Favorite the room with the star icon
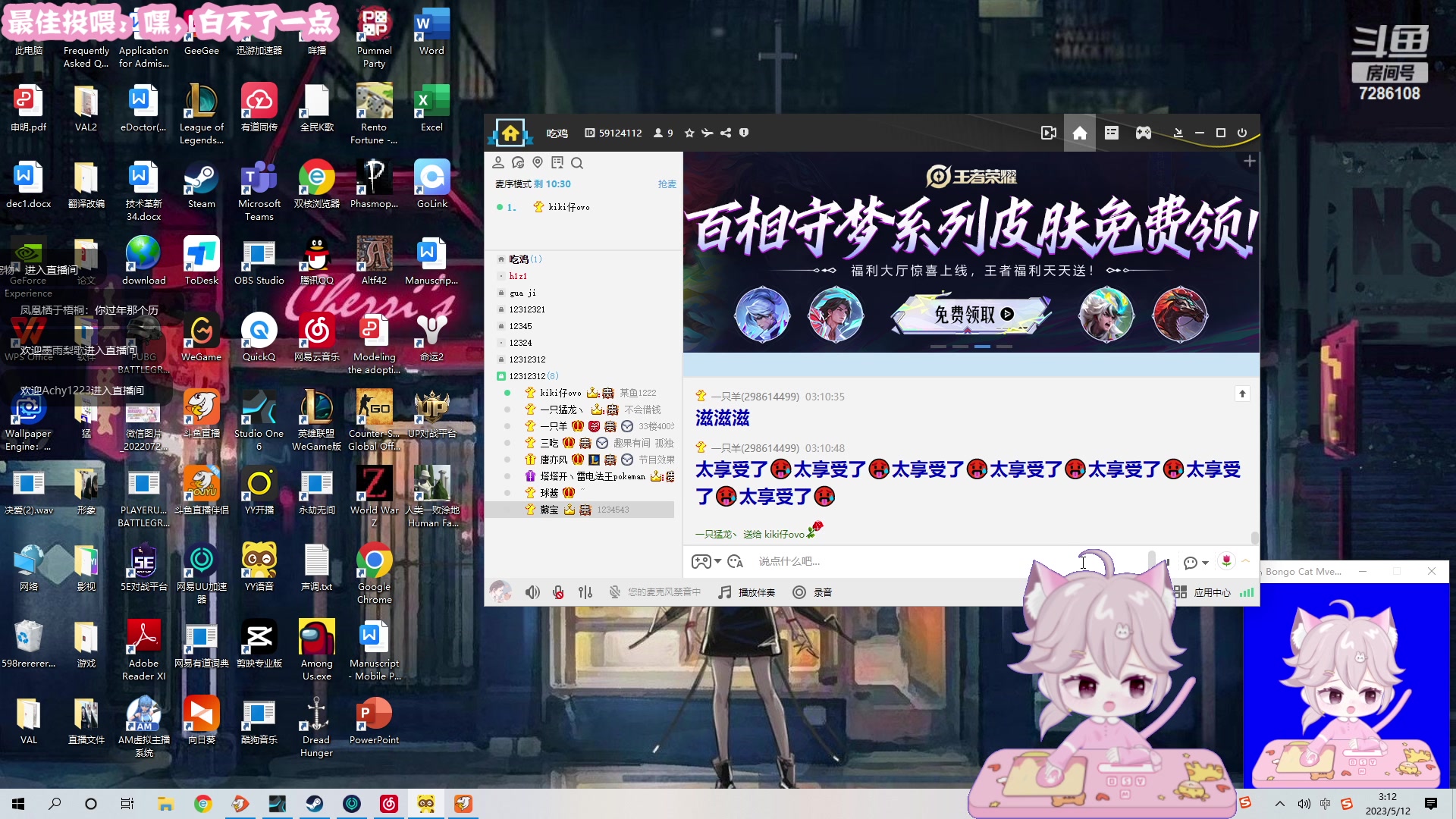This screenshot has height=819, width=1456. [689, 132]
